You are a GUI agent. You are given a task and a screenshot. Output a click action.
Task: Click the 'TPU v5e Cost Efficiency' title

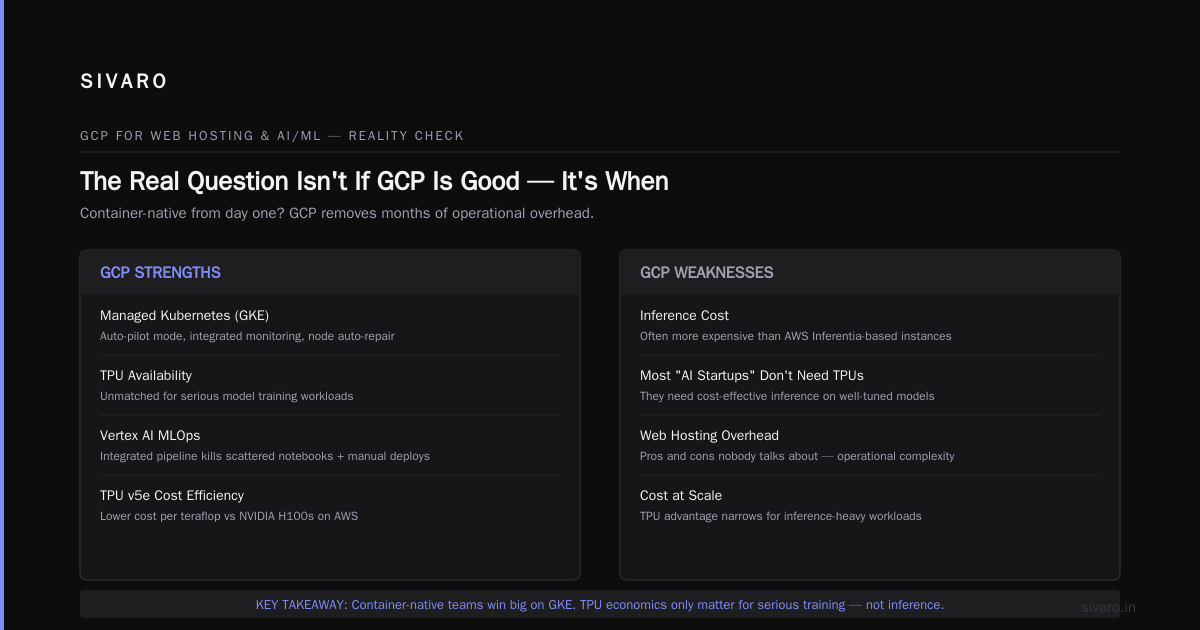coord(172,495)
